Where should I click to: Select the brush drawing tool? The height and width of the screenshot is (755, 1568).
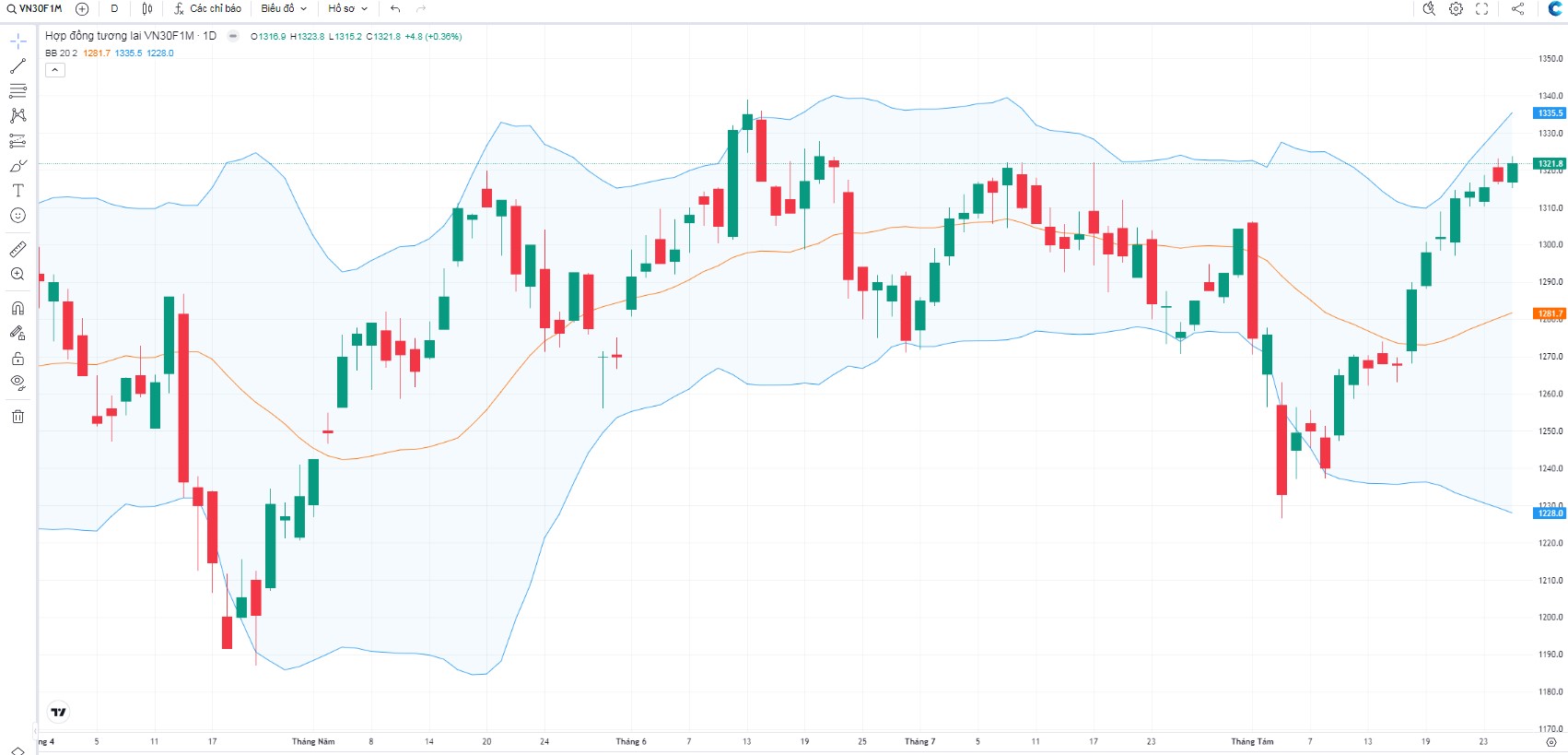pyautogui.click(x=18, y=166)
